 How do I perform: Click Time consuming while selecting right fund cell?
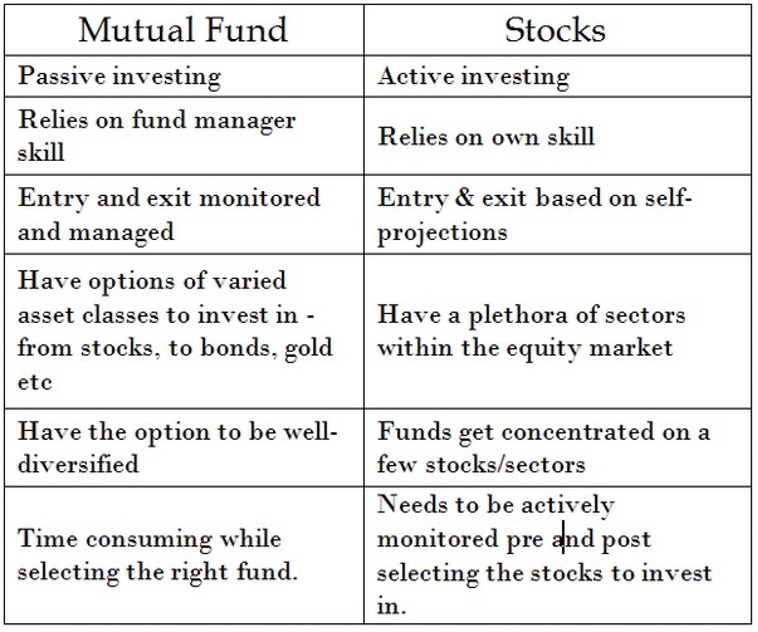point(184,555)
